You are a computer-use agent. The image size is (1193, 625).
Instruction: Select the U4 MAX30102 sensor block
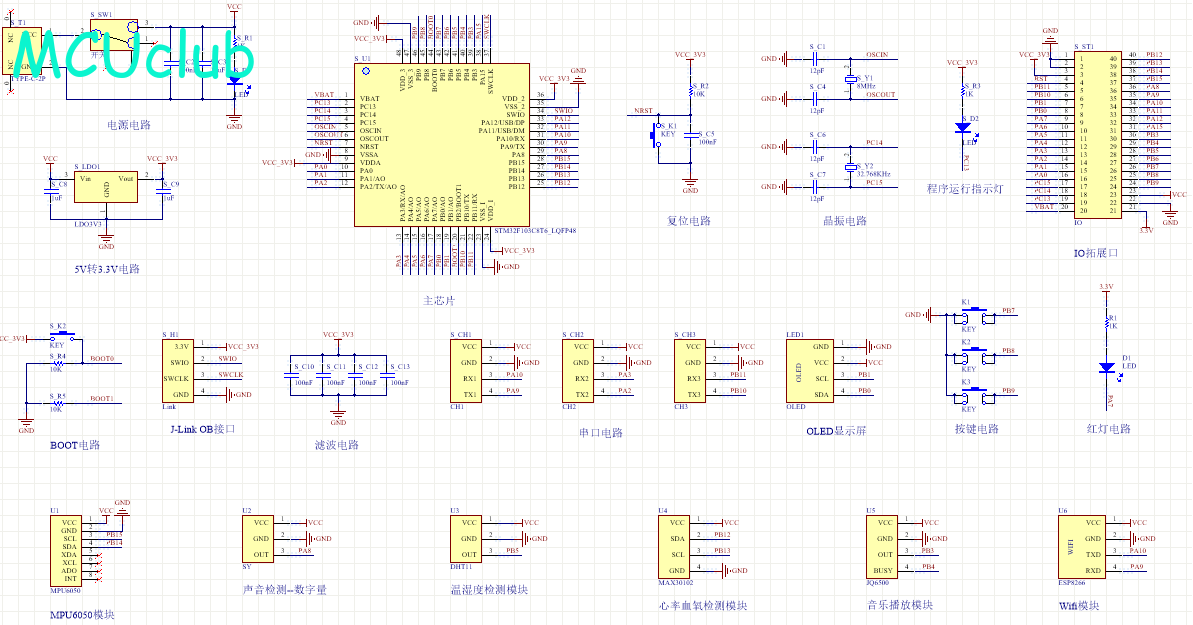point(674,547)
